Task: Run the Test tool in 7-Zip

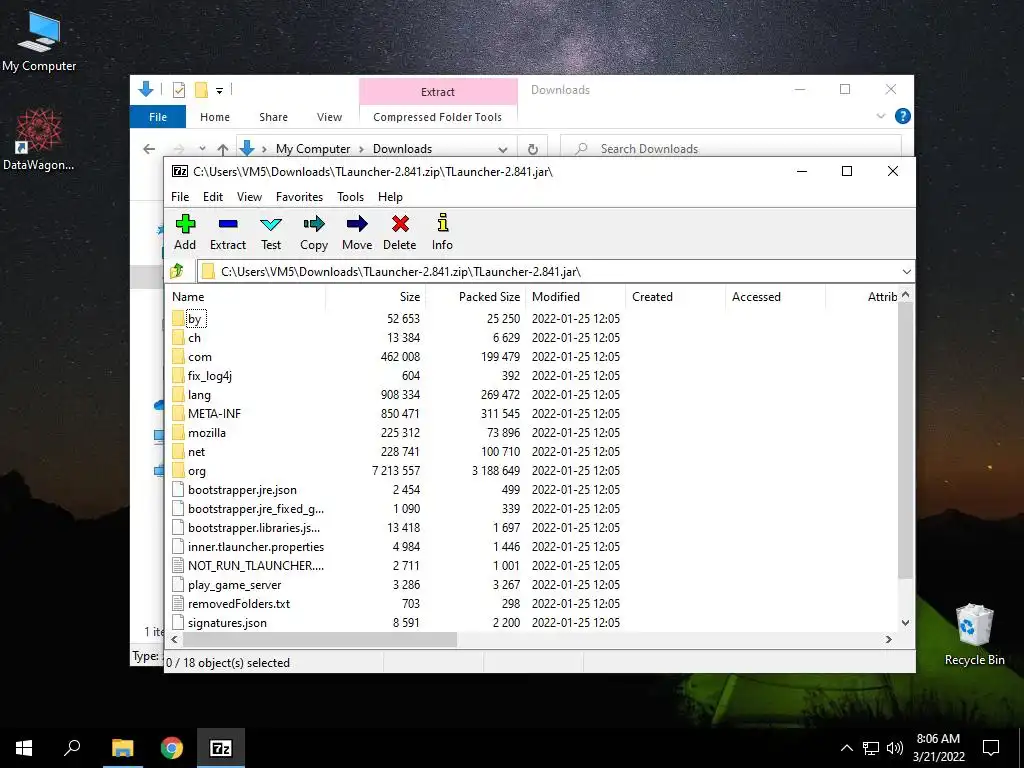Action: point(271,232)
